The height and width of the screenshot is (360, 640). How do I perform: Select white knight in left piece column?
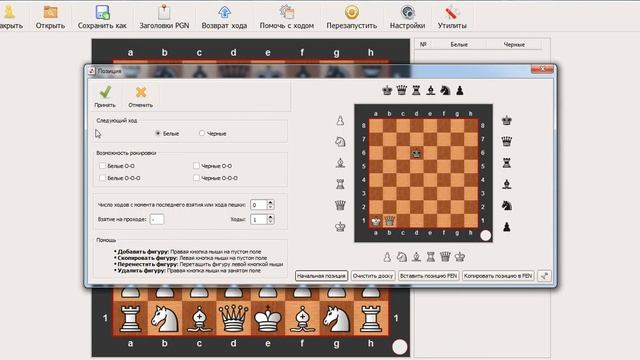pos(340,142)
